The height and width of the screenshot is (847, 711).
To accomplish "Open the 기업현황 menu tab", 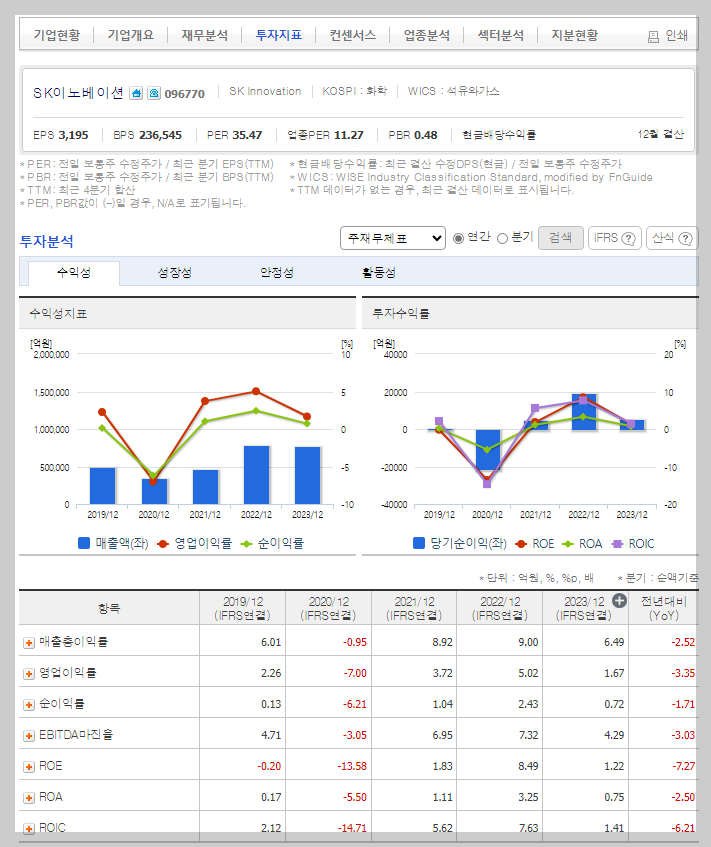I will point(57,35).
